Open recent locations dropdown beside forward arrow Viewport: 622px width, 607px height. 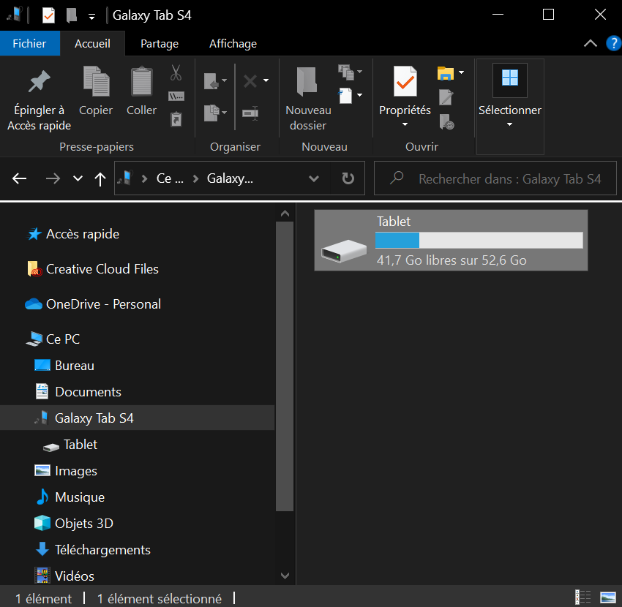point(77,179)
